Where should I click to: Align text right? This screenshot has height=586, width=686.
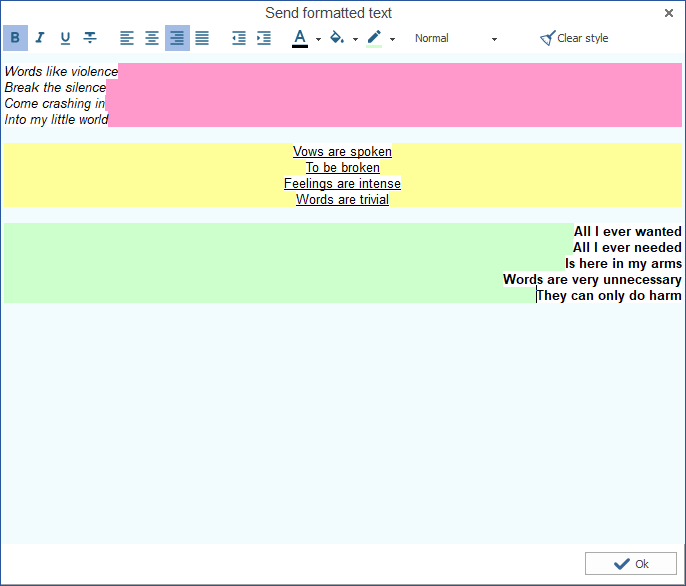point(177,38)
